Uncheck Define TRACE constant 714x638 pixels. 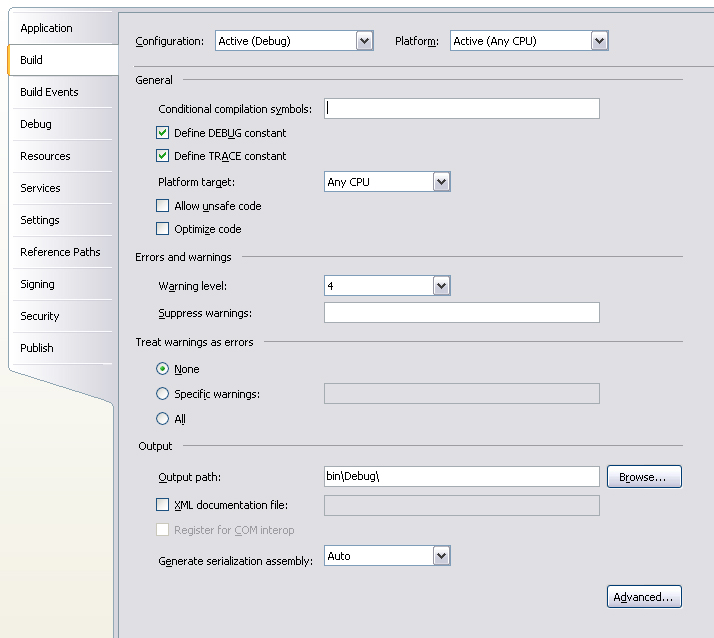163,156
